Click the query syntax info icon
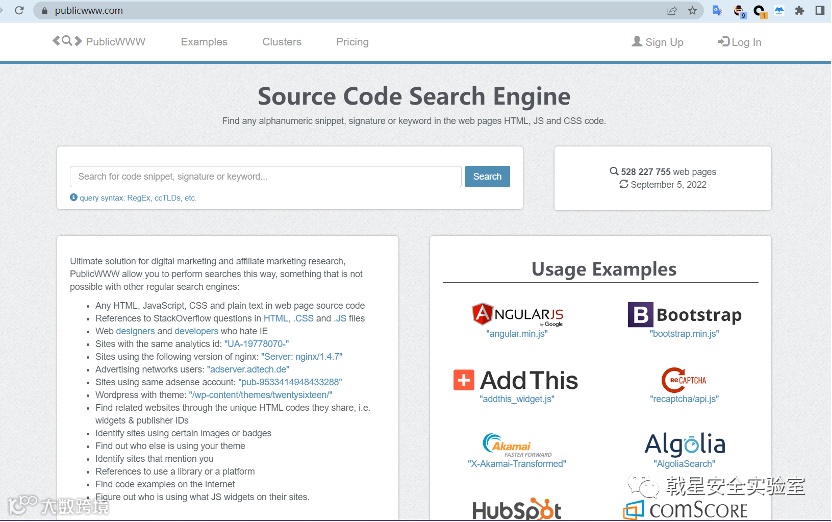 [74, 197]
